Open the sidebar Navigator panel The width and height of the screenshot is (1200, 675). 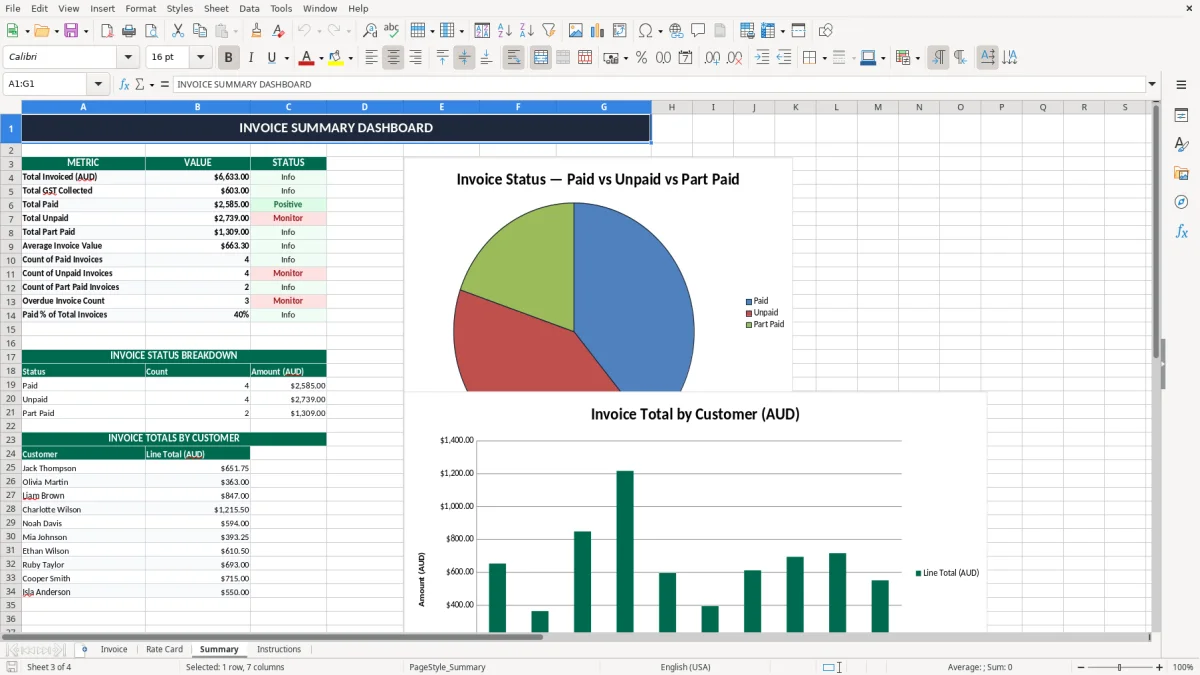(x=1181, y=202)
